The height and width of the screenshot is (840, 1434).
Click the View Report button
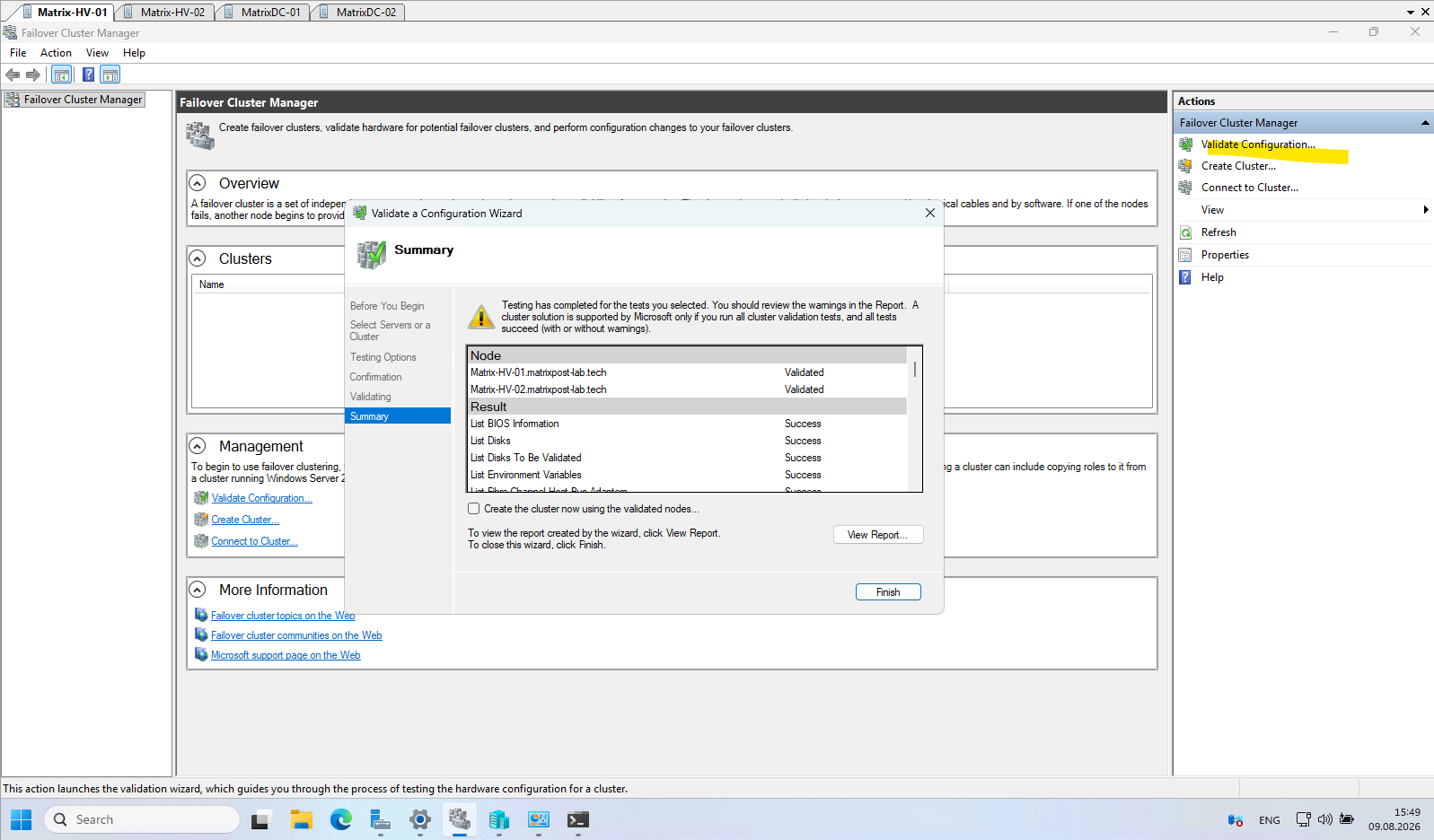click(x=878, y=535)
